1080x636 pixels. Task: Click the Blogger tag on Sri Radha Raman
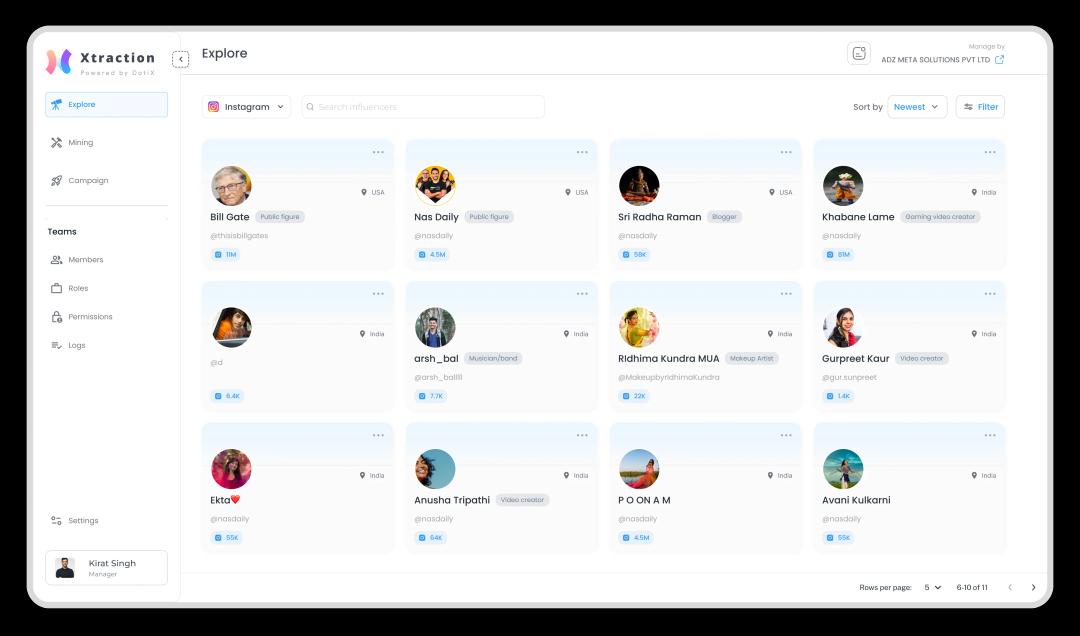(x=724, y=216)
